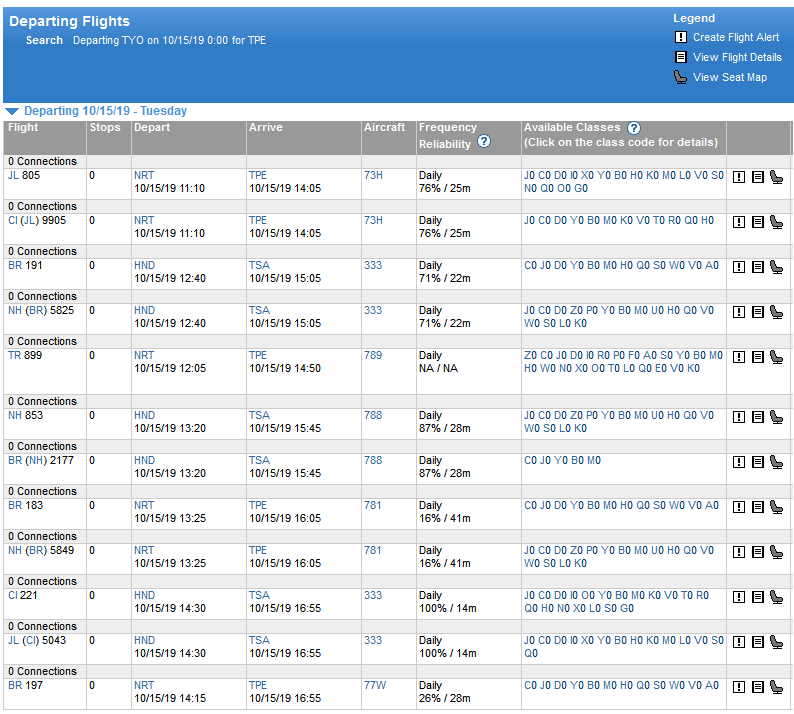Select class A0 on BR 191
This screenshot has width=794, height=714.
tap(712, 266)
